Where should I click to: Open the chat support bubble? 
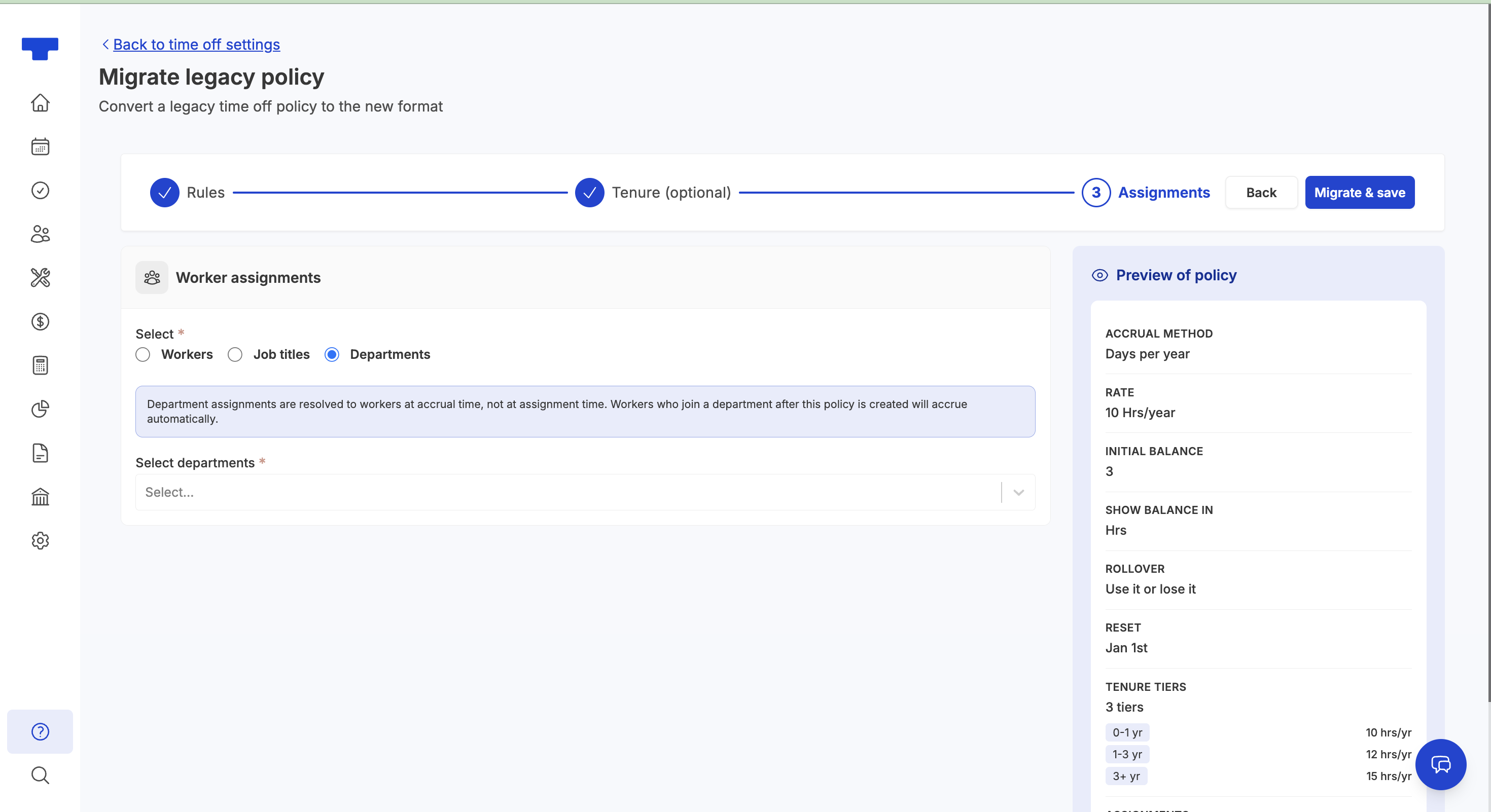1440,764
